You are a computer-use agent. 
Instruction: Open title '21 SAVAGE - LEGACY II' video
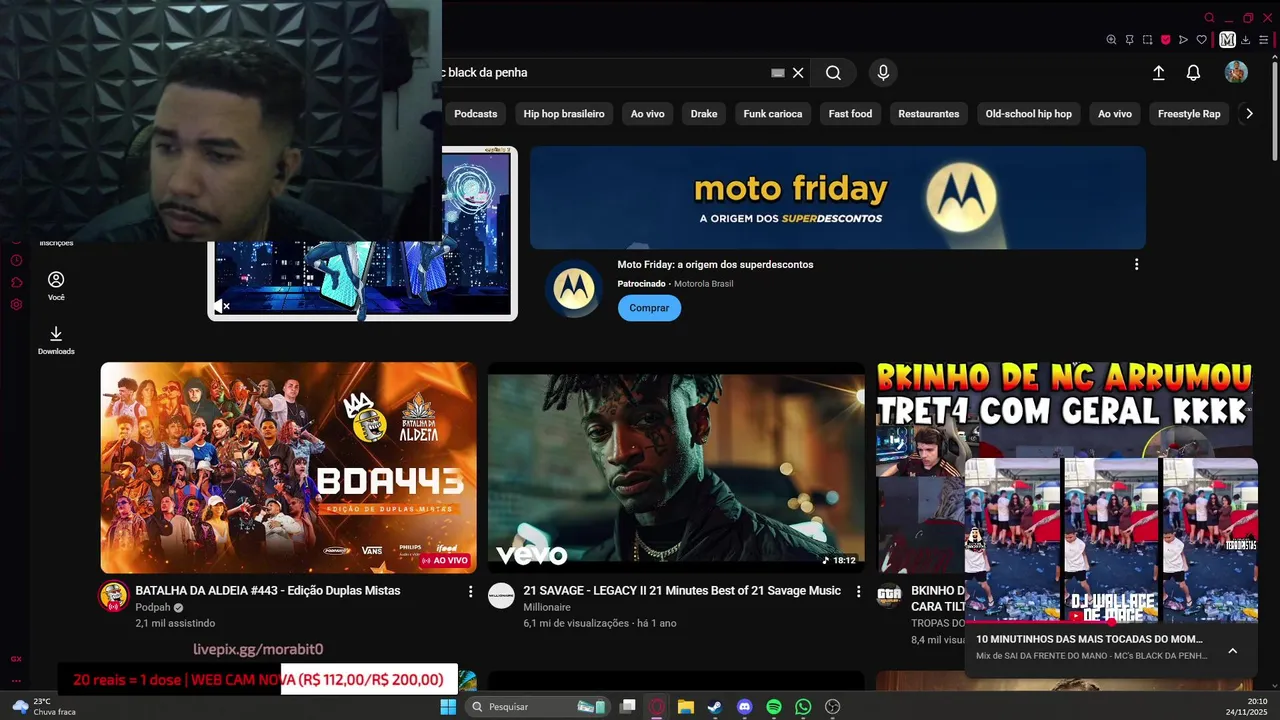coord(682,591)
